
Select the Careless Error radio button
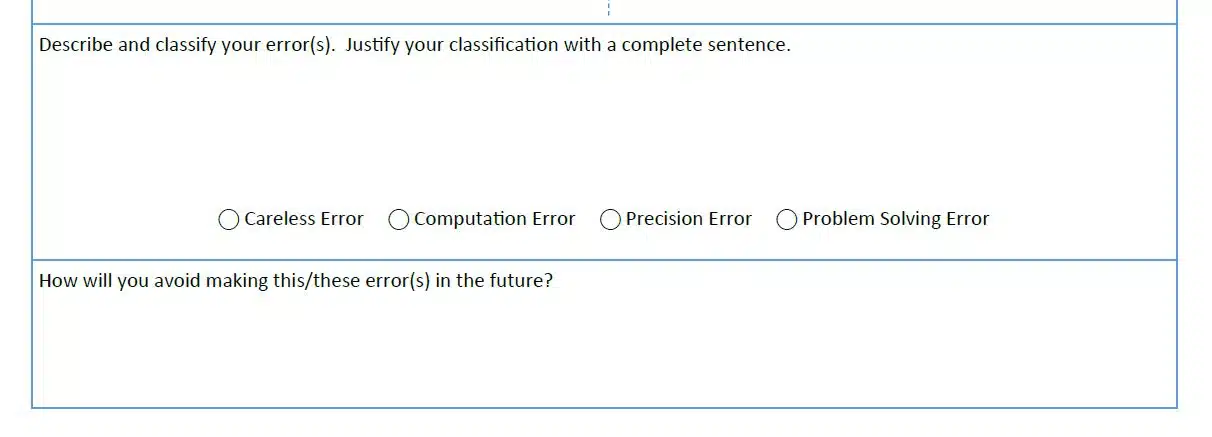(229, 219)
